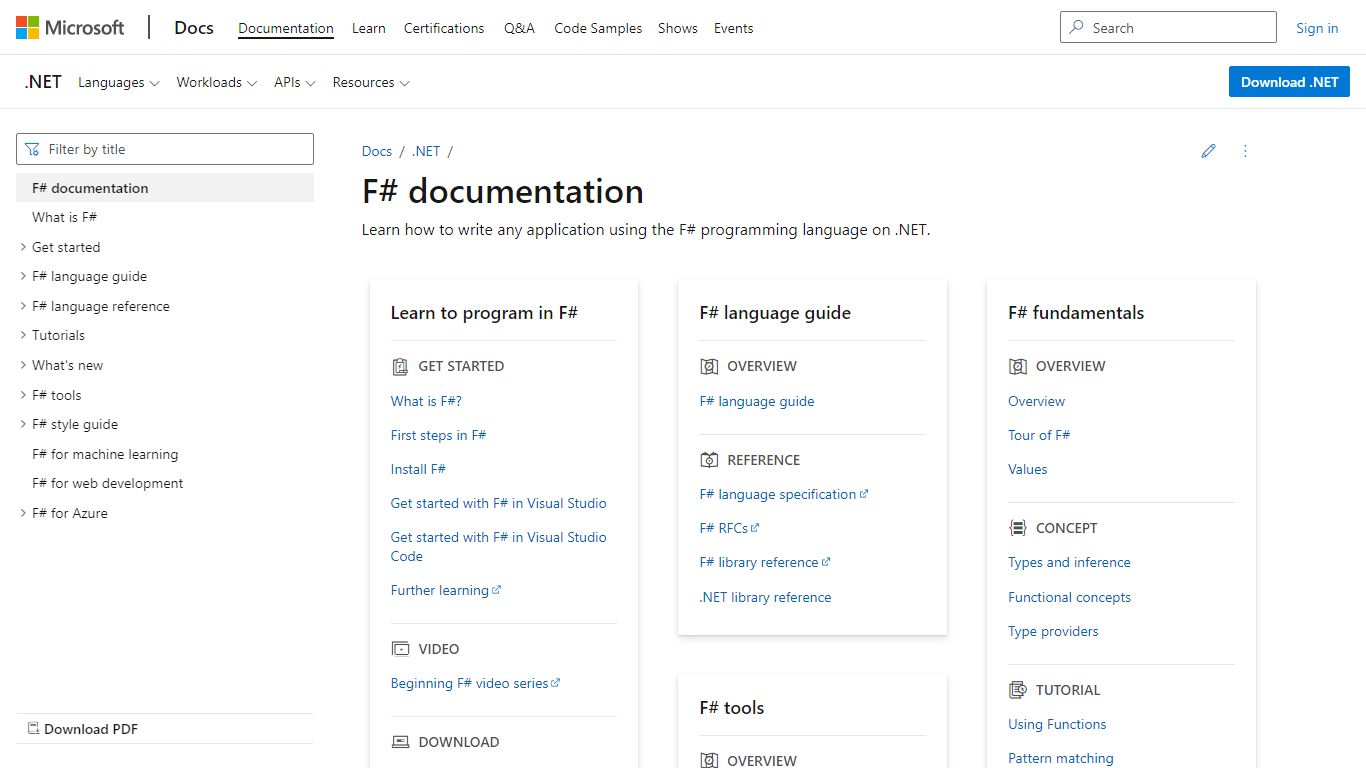Click the GET STARTED section icon
Screen dimensions: 1366x768
[400, 366]
